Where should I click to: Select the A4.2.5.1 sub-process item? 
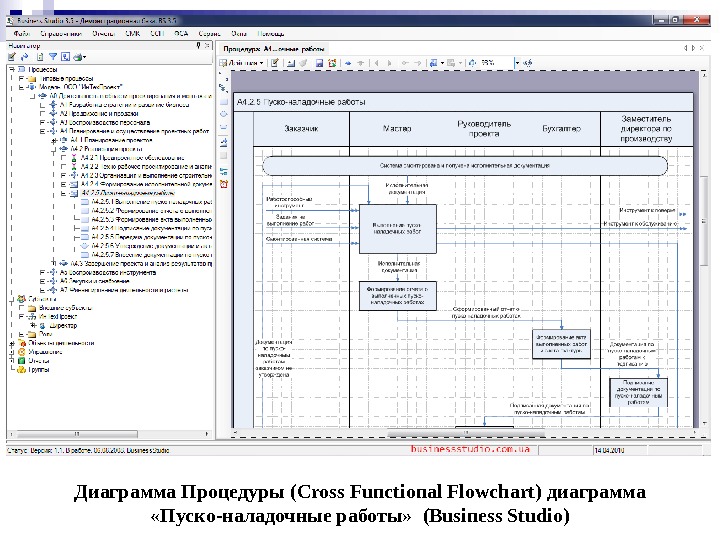pyautogui.click(x=152, y=202)
